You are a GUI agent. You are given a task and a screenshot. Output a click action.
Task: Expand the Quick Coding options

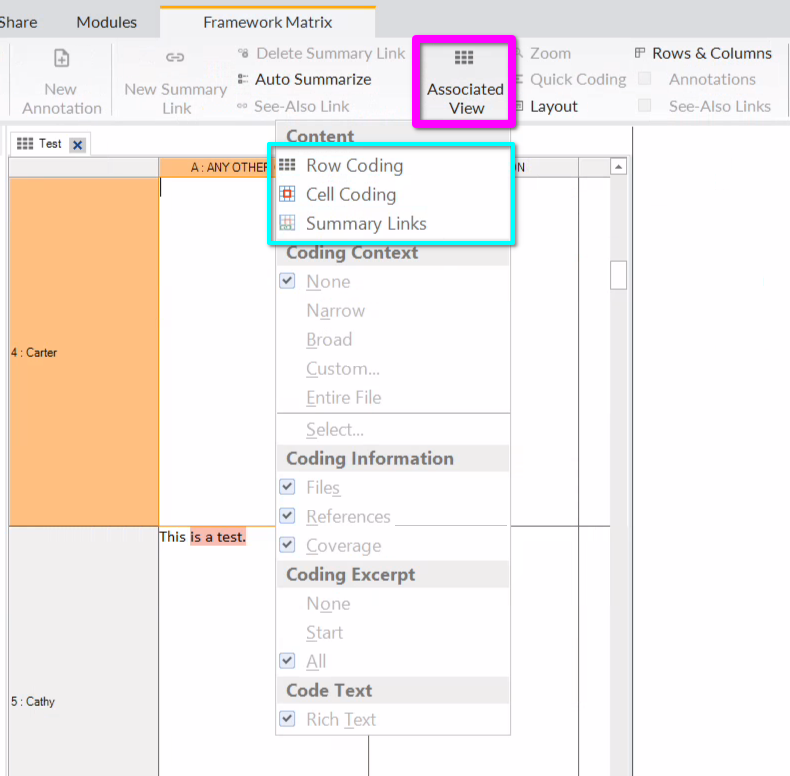pos(577,79)
